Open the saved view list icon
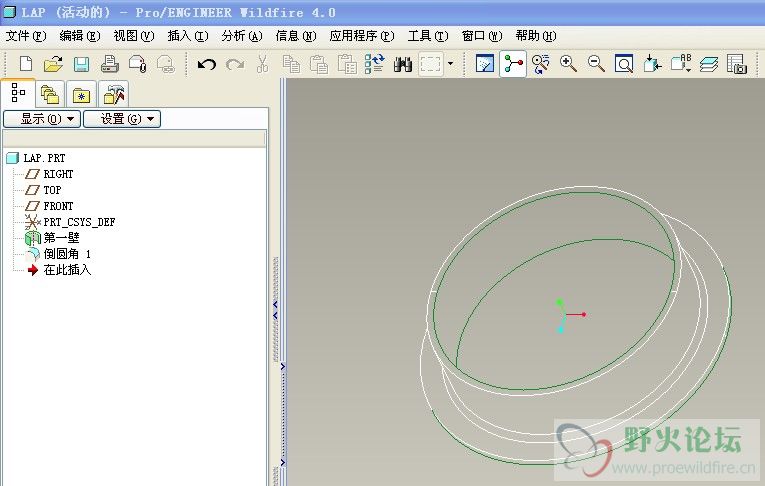The width and height of the screenshot is (765, 486). [x=681, y=63]
